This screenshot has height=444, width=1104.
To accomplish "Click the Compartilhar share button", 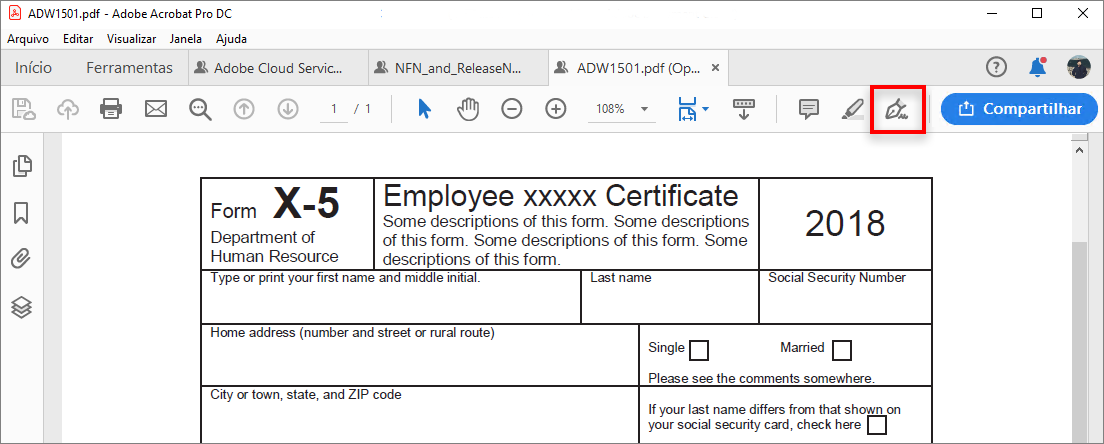I will click(1019, 109).
